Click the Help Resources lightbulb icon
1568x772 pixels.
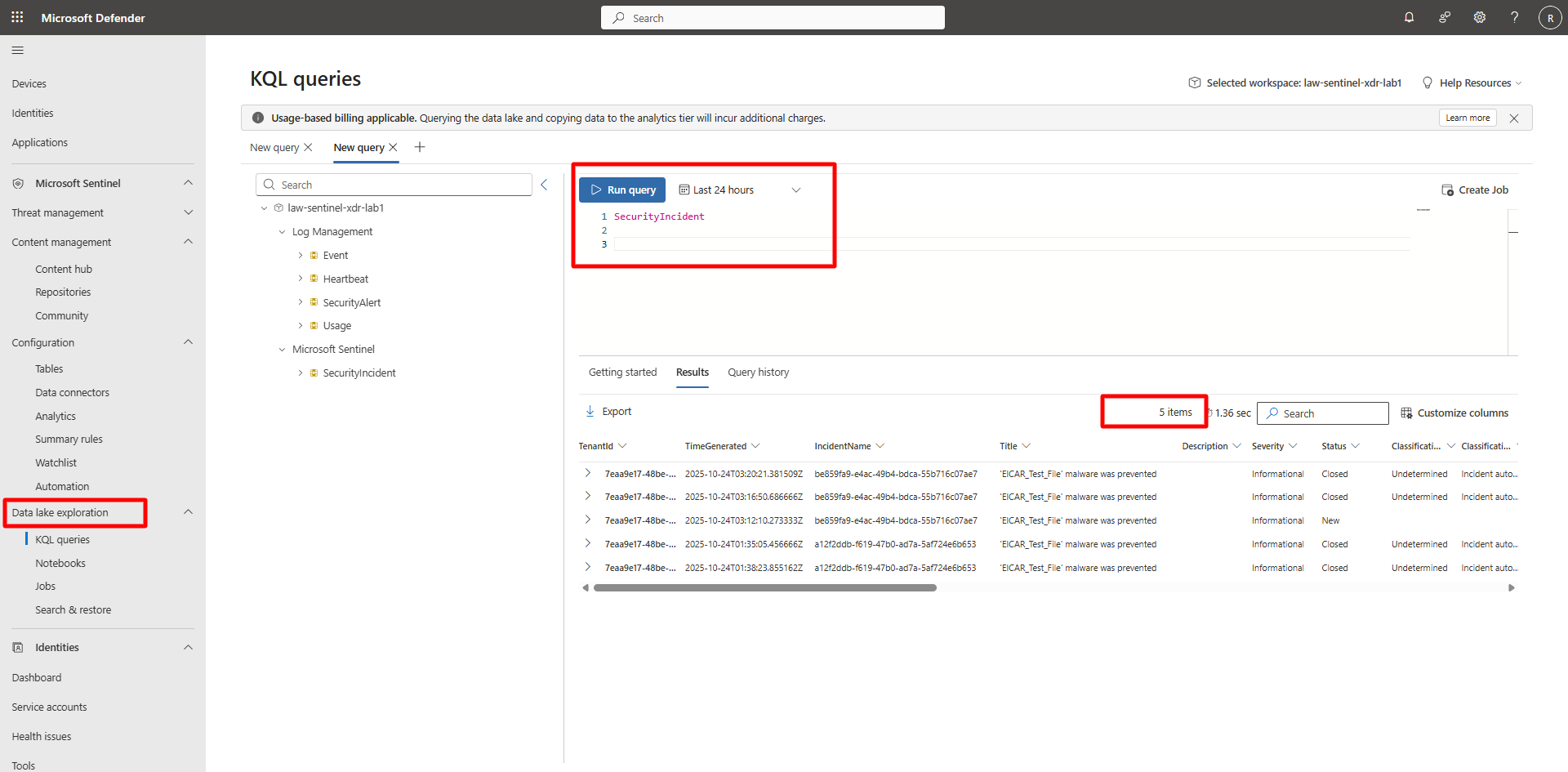tap(1428, 83)
